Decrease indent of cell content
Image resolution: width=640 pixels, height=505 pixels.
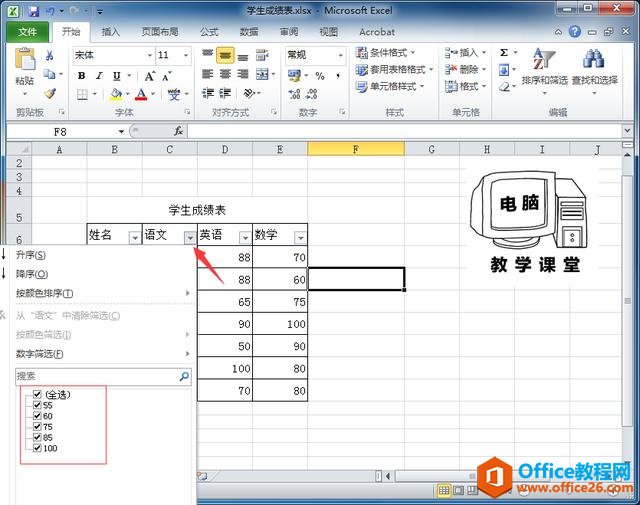click(x=207, y=93)
